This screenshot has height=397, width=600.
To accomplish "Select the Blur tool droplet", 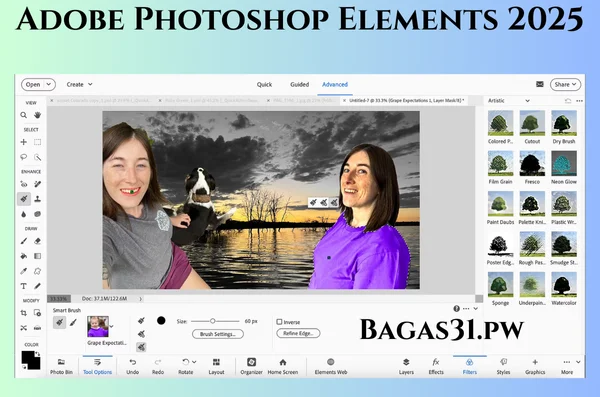I will (24, 214).
